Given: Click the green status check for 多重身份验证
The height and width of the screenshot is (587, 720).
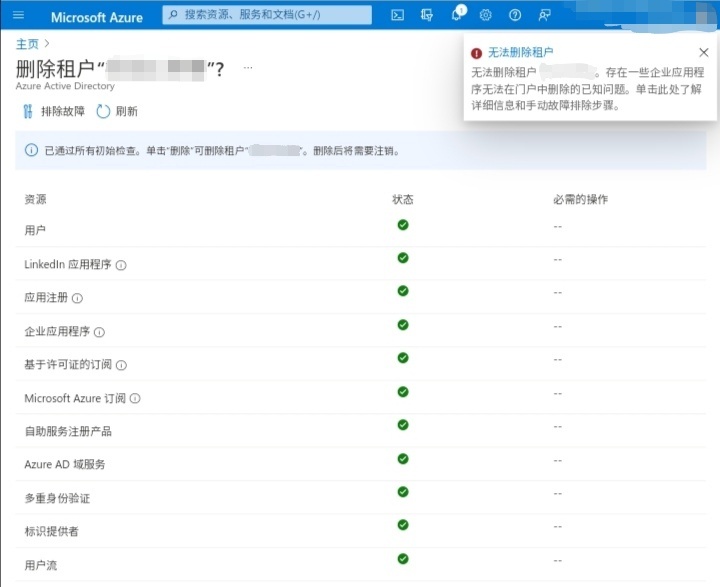Looking at the screenshot, I should click(403, 492).
